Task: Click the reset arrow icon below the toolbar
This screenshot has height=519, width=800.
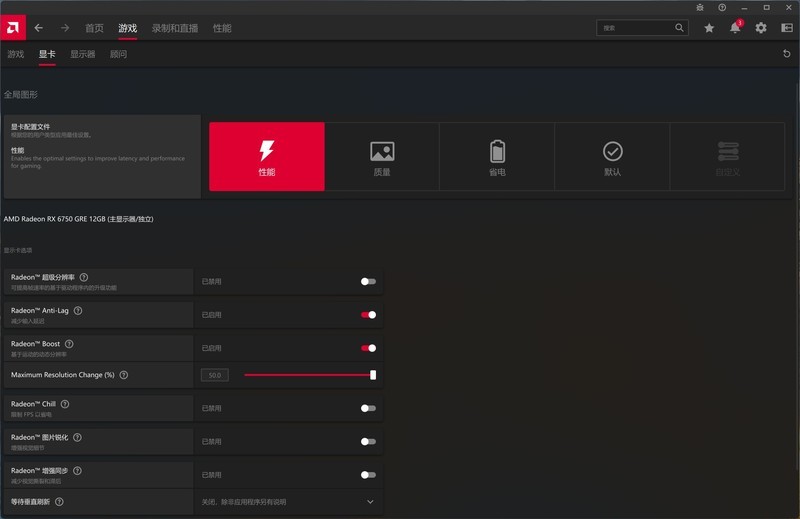Action: [787, 54]
